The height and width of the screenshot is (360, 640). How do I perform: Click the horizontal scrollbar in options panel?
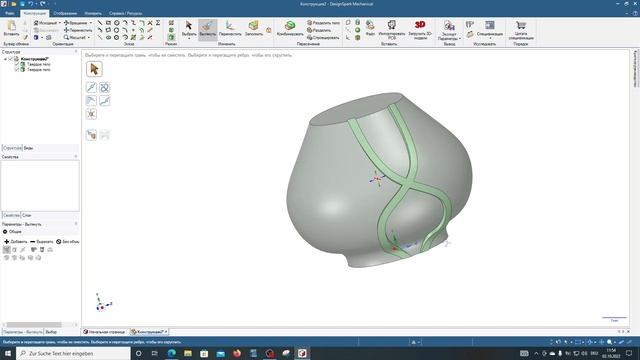pyautogui.click(x=34, y=325)
